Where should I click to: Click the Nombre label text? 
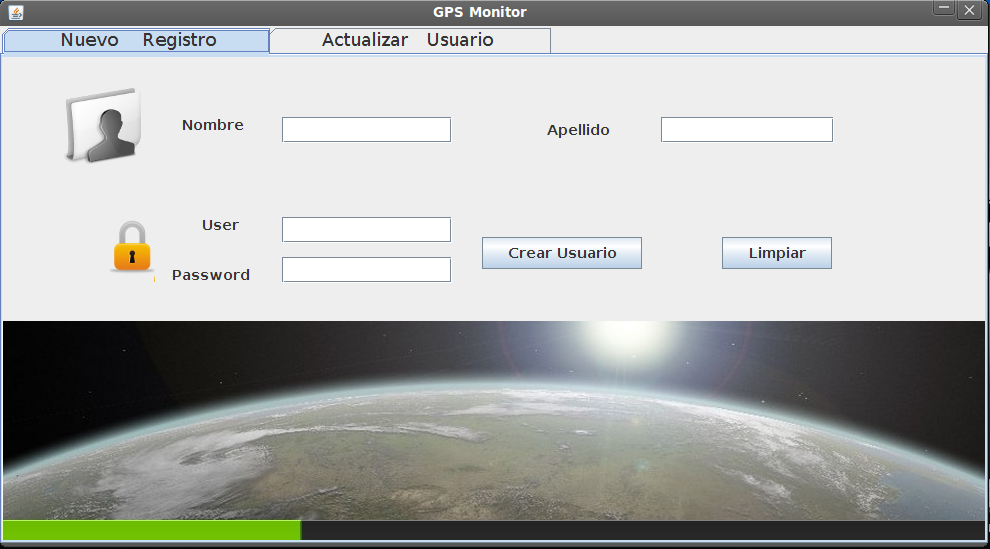coord(213,125)
